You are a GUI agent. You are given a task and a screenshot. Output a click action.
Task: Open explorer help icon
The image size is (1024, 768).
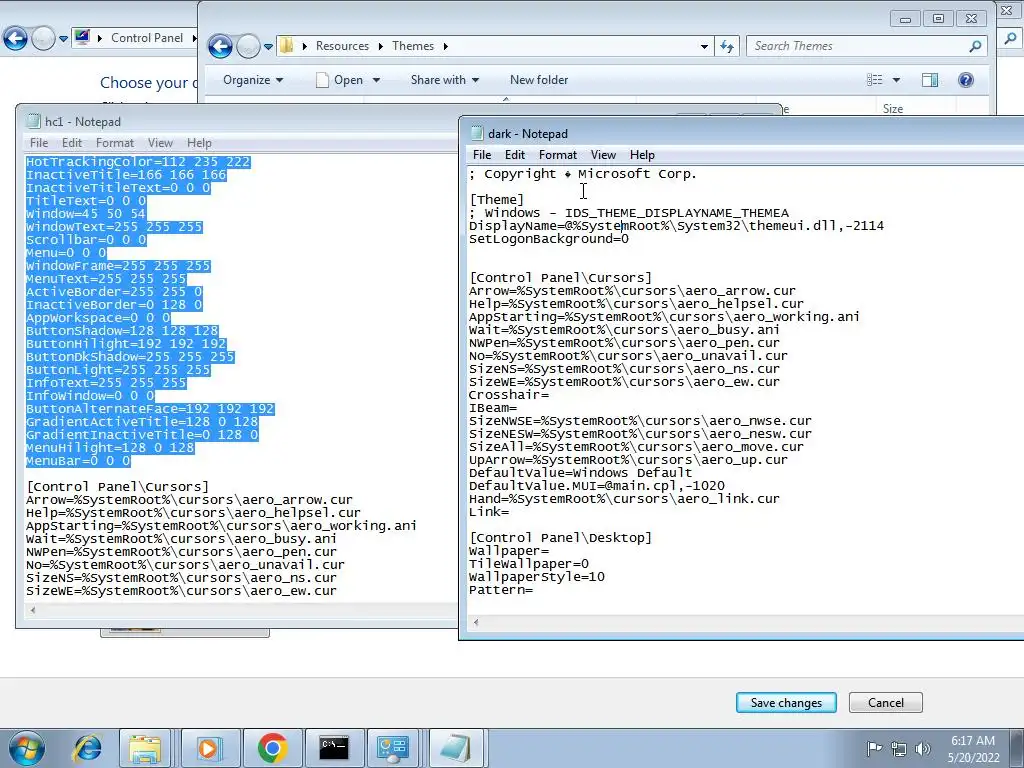965,80
